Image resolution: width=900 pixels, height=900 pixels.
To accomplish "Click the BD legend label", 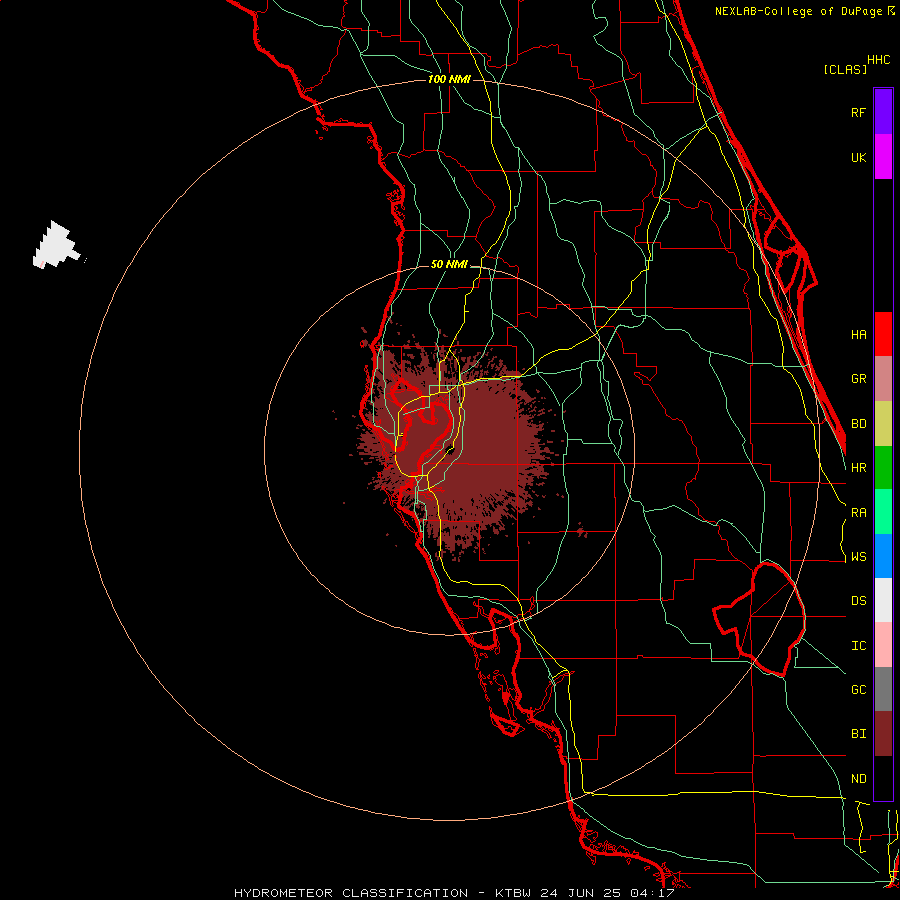I will [x=858, y=424].
